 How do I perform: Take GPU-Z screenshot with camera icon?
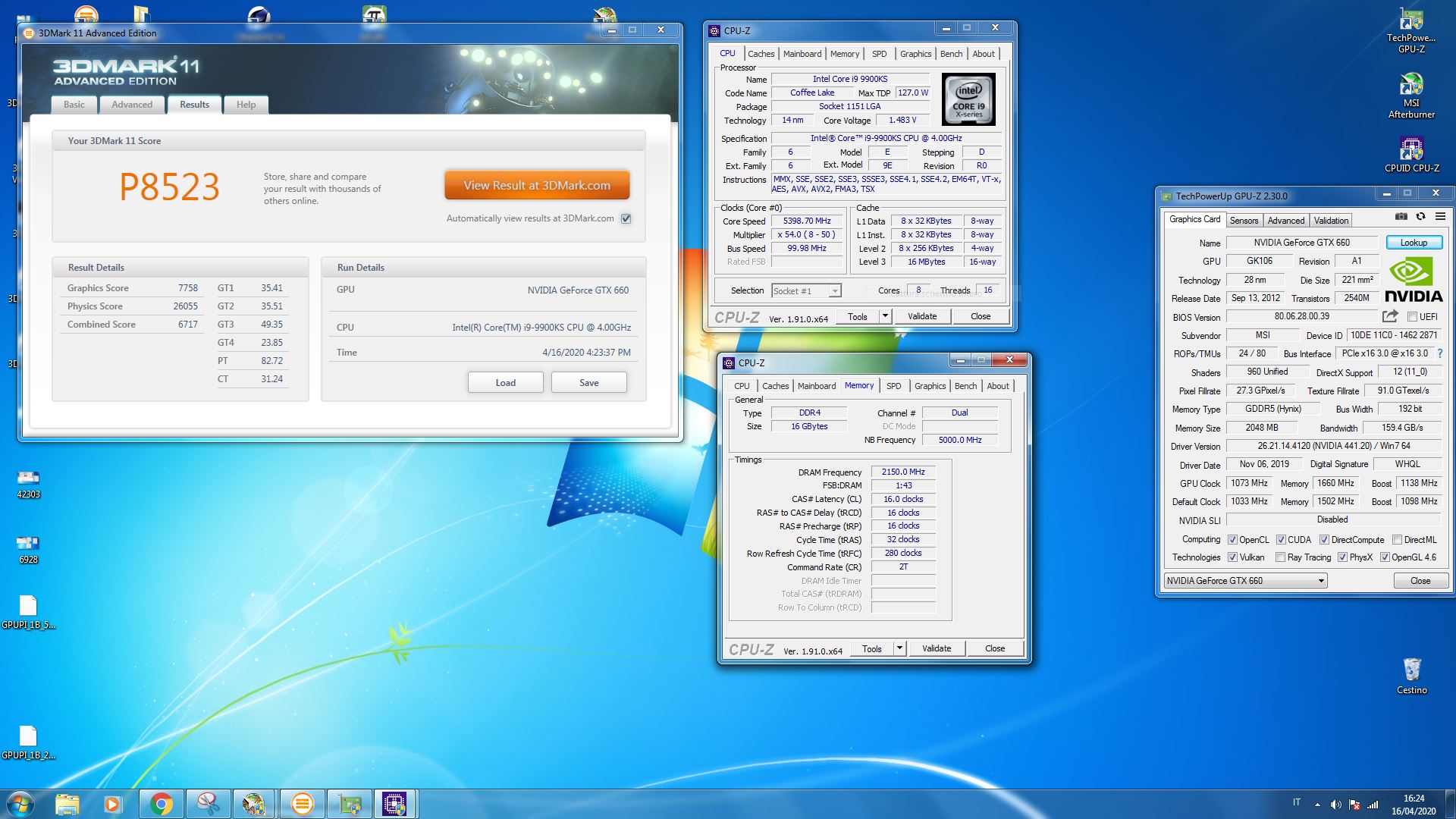click(x=1401, y=217)
